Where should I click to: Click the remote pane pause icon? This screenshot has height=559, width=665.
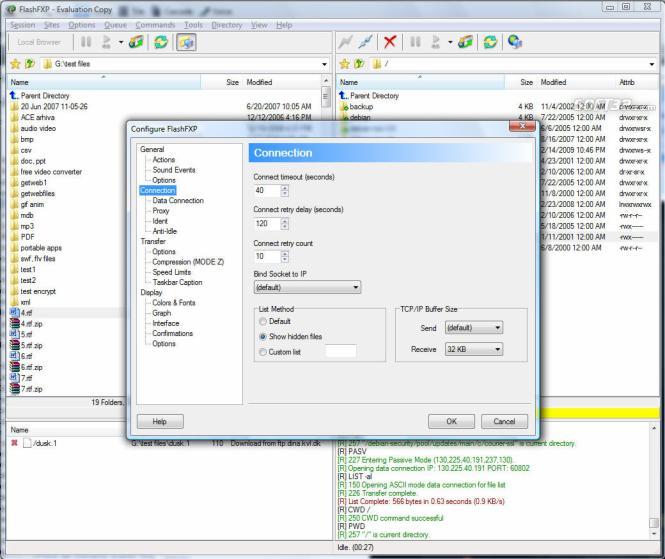[x=415, y=42]
